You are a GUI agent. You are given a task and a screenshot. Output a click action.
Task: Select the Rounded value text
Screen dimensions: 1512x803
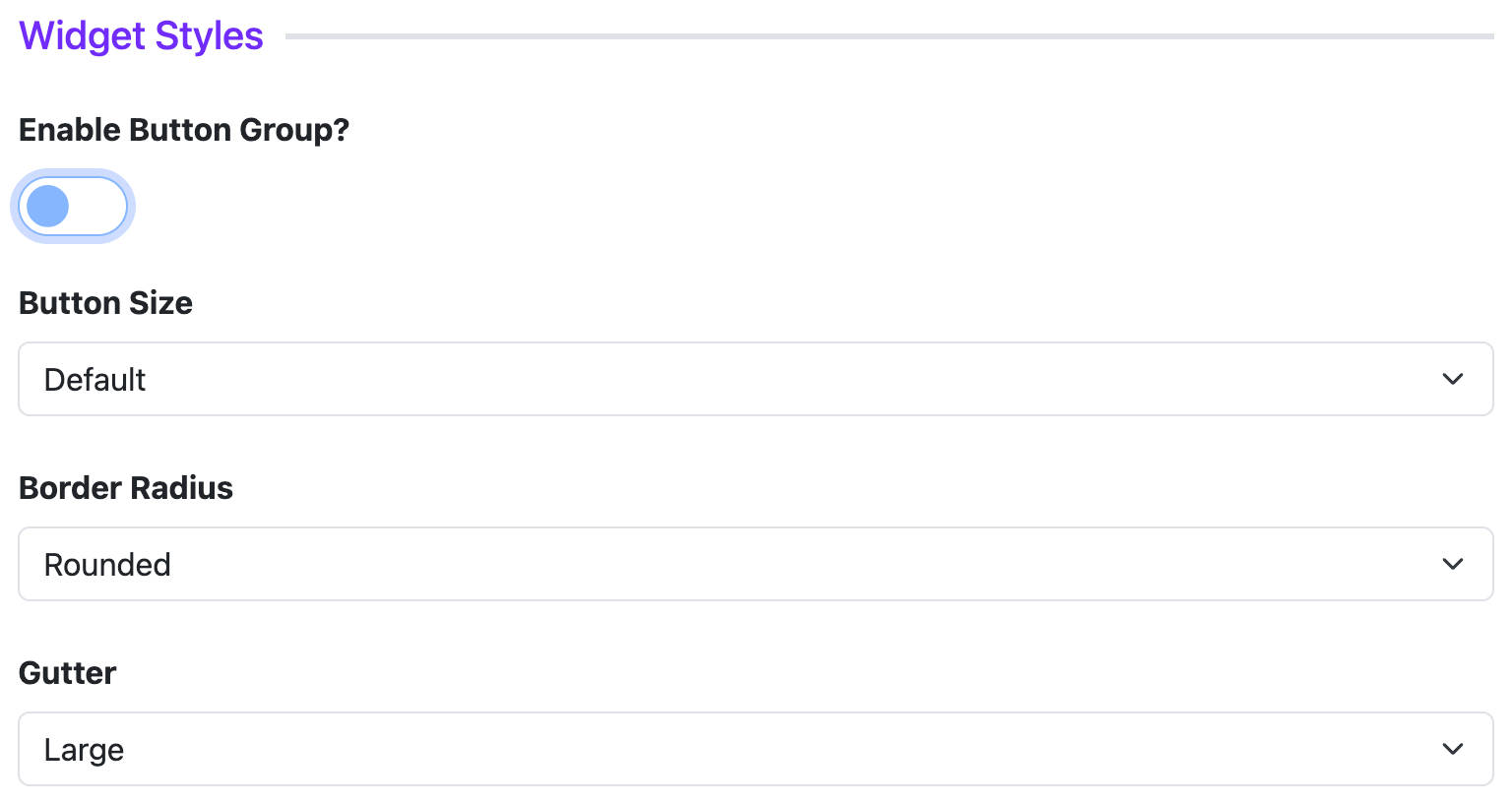click(107, 565)
